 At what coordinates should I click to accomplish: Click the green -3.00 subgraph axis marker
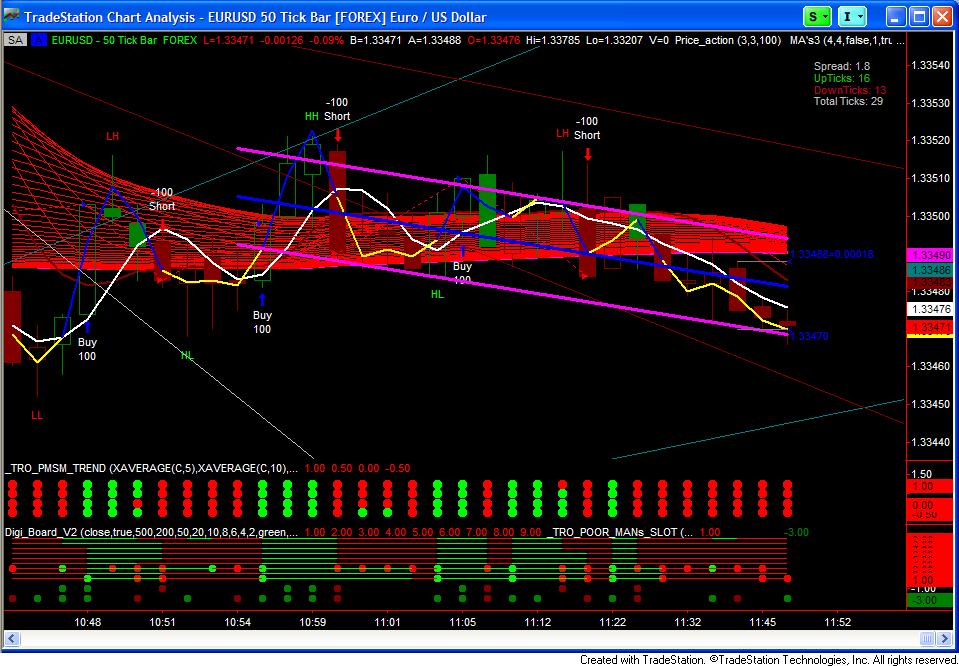pyautogui.click(x=930, y=600)
